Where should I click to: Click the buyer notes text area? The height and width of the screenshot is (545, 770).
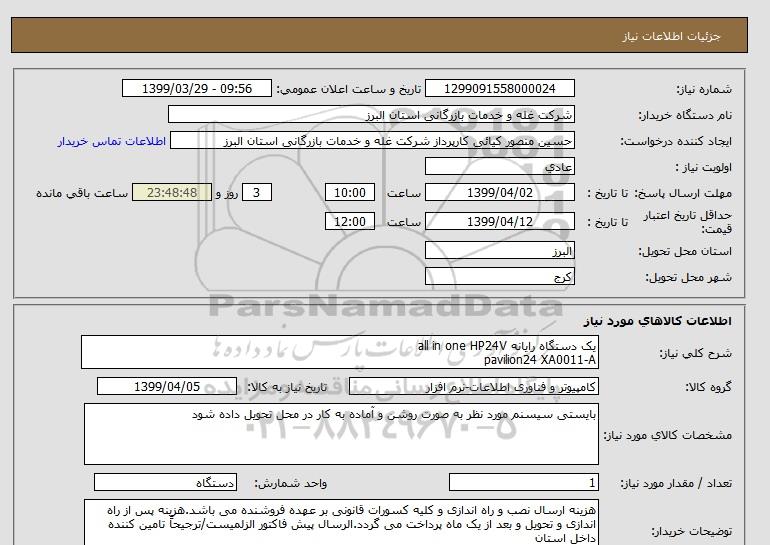(x=341, y=523)
